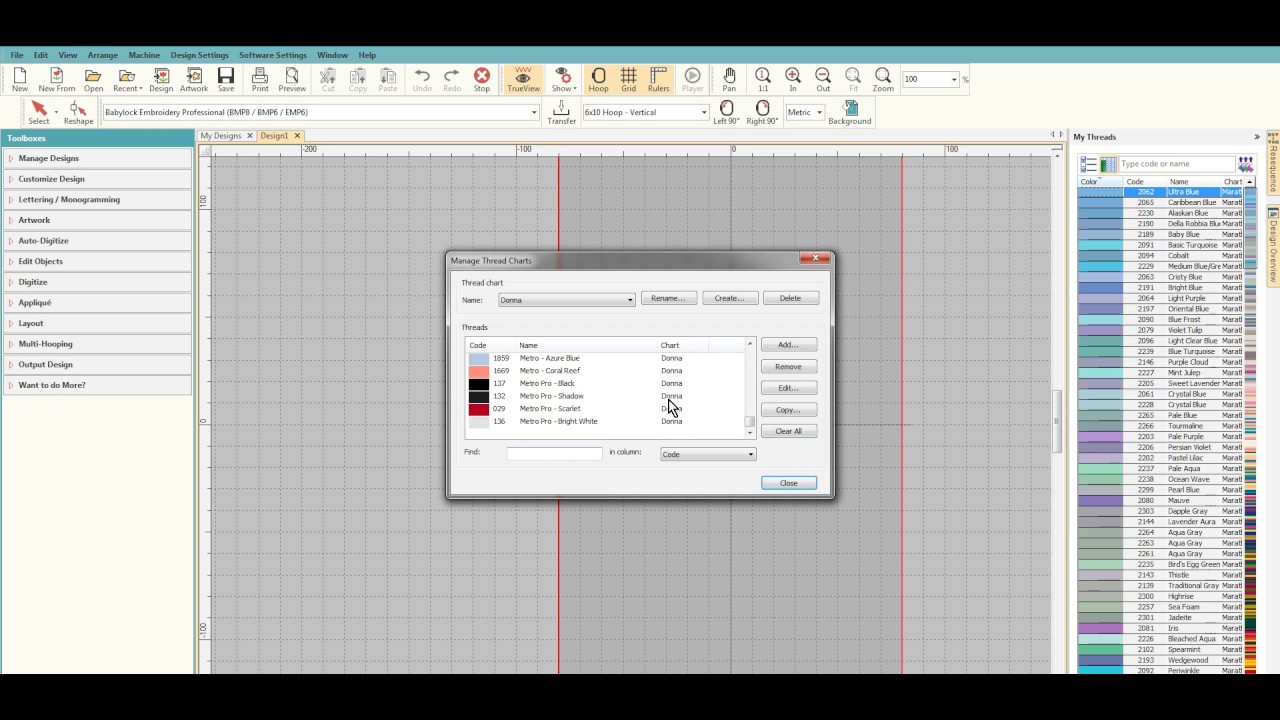This screenshot has width=1280, height=720.
Task: Open the File menu
Action: 17,55
